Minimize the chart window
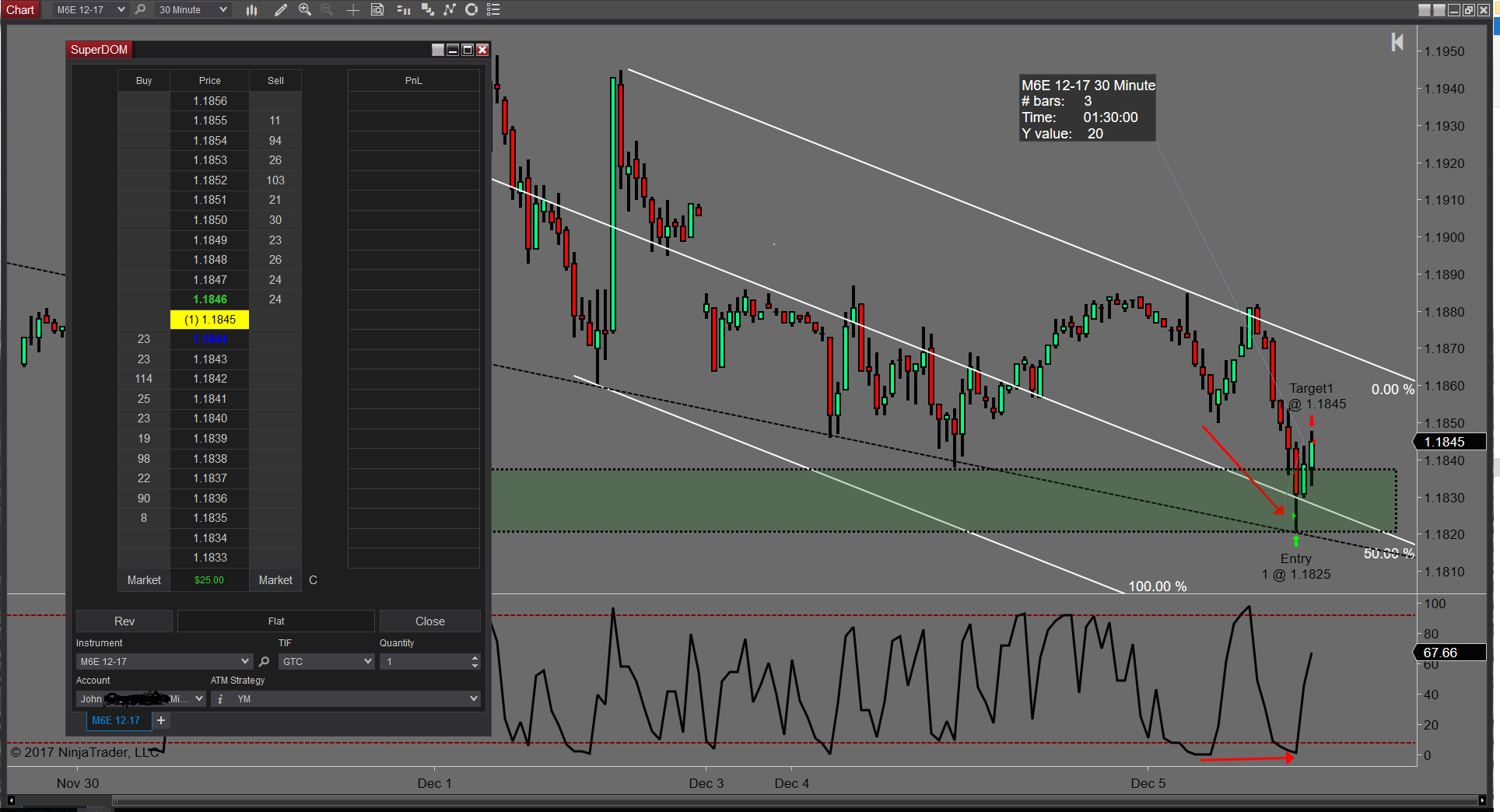This screenshot has width=1500, height=812. coord(1454,10)
